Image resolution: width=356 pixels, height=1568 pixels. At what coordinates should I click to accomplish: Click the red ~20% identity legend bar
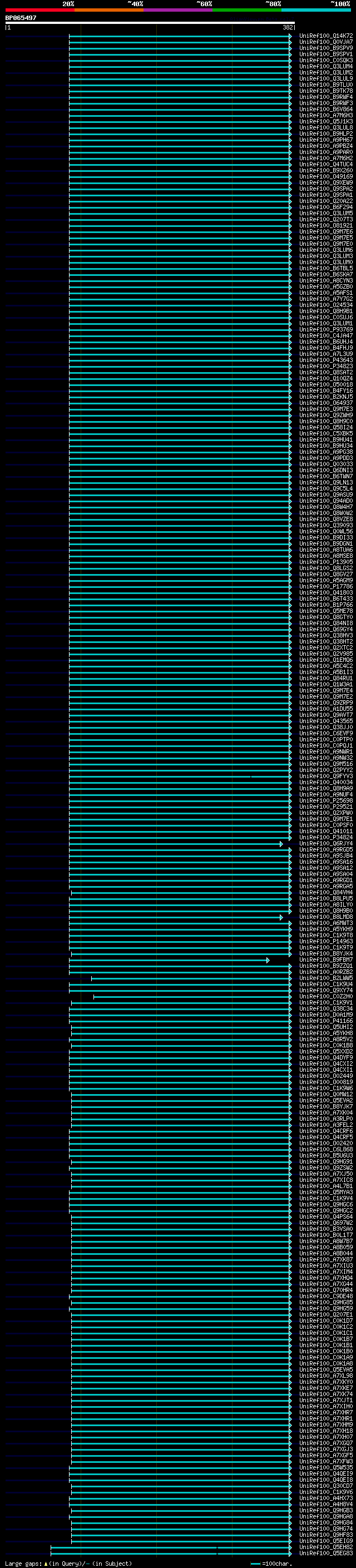(40, 10)
